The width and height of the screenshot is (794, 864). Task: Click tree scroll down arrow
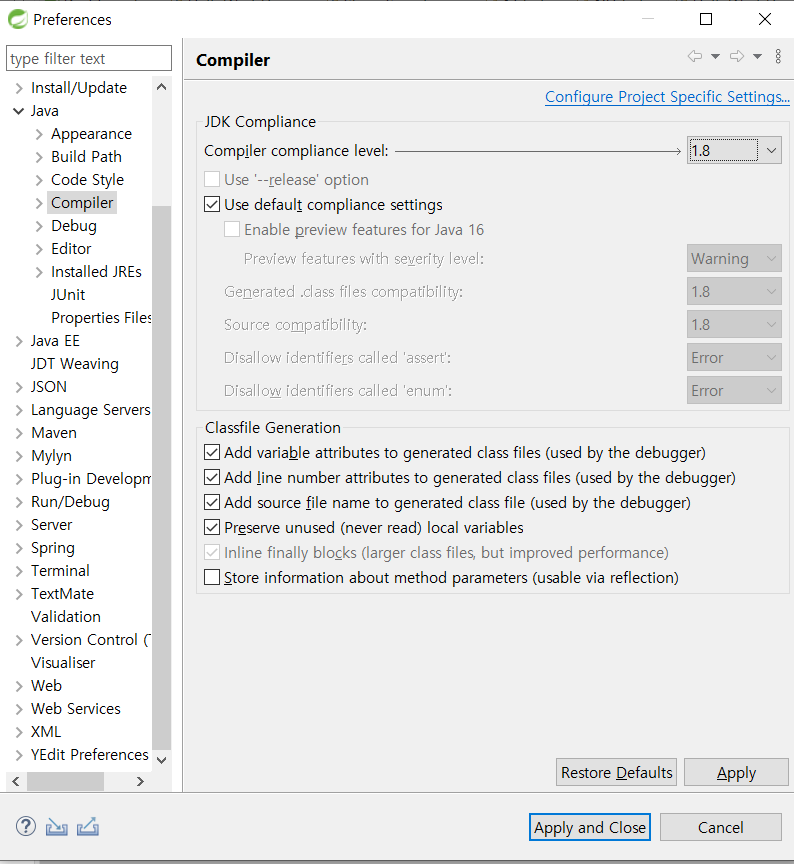(x=161, y=760)
